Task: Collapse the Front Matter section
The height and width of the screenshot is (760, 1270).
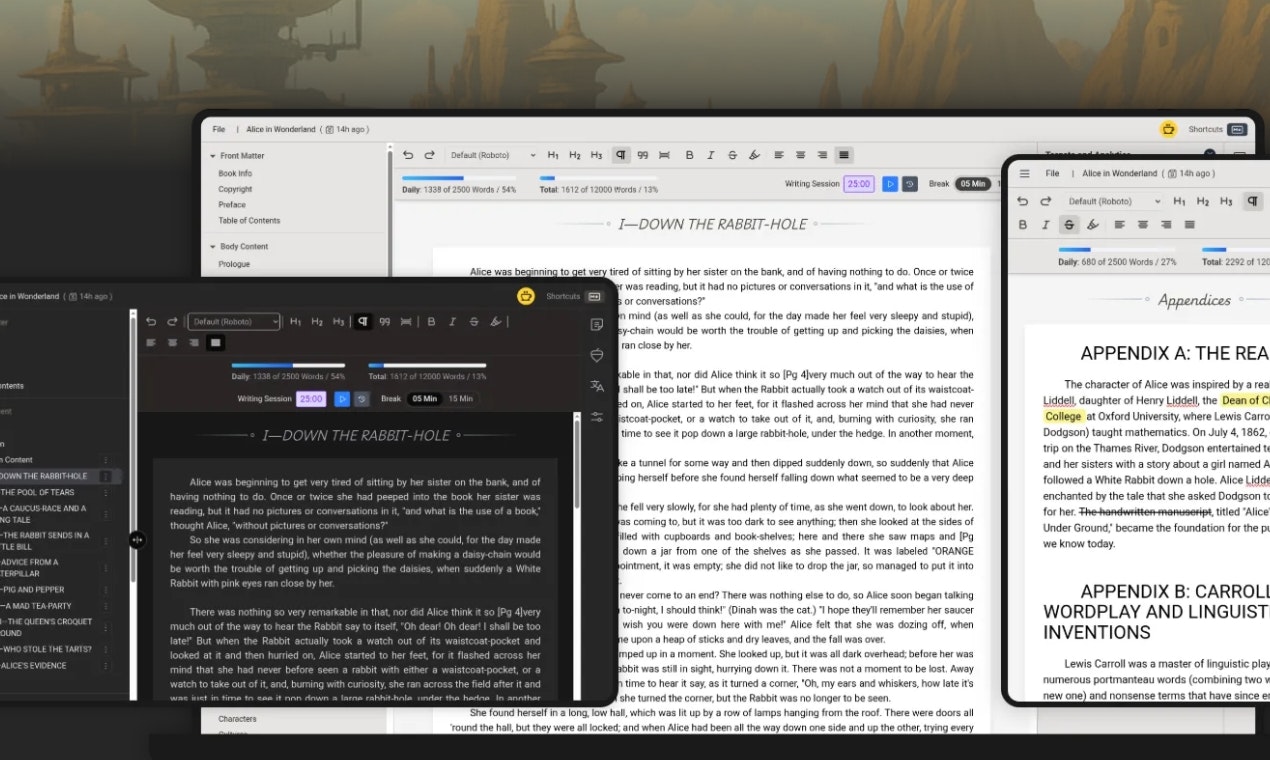Action: pos(213,156)
